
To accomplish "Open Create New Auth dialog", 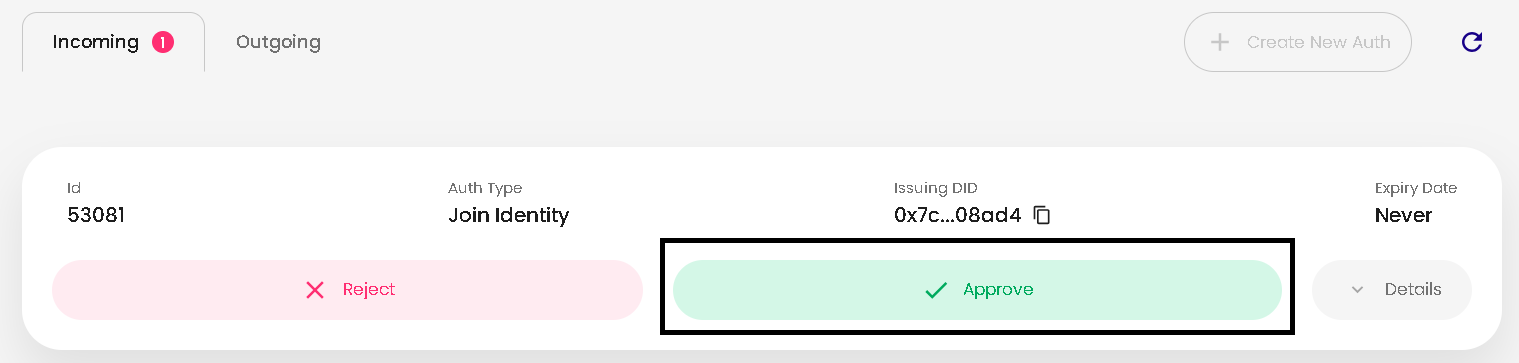I will click(1298, 42).
